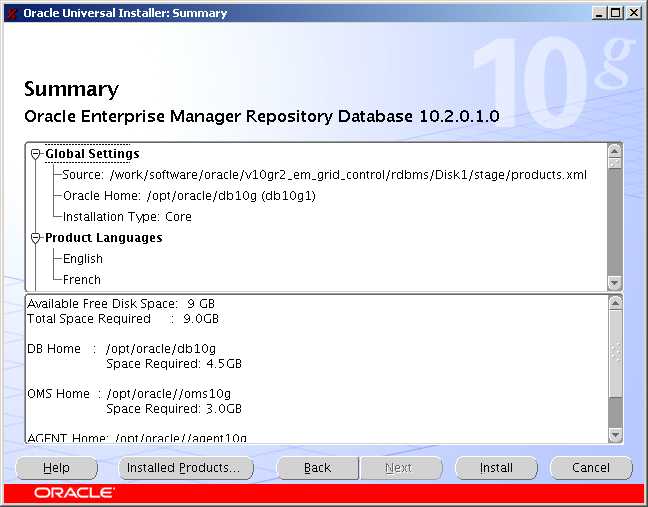This screenshot has height=507, width=648.
Task: Select the Oracle Home tree entry
Action: tap(189, 196)
